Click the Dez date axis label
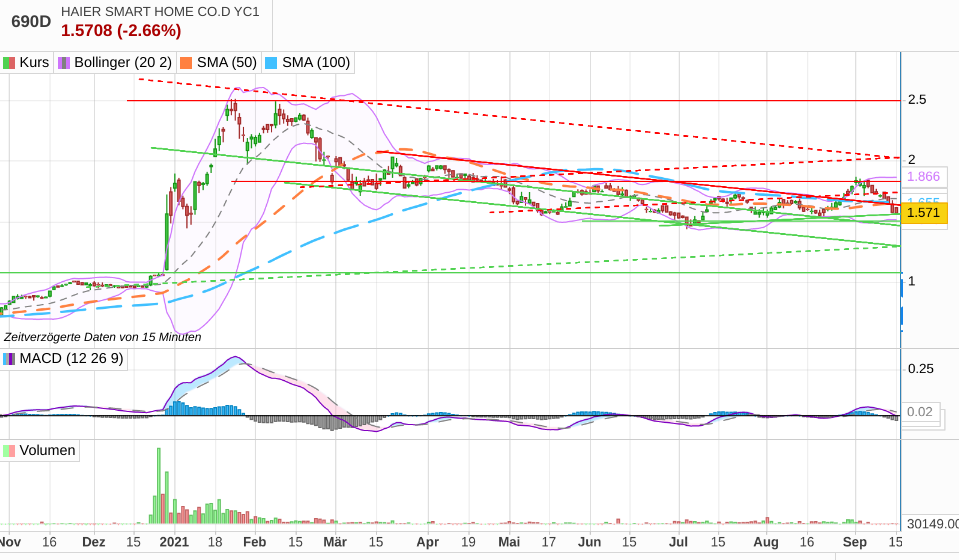 point(94,542)
